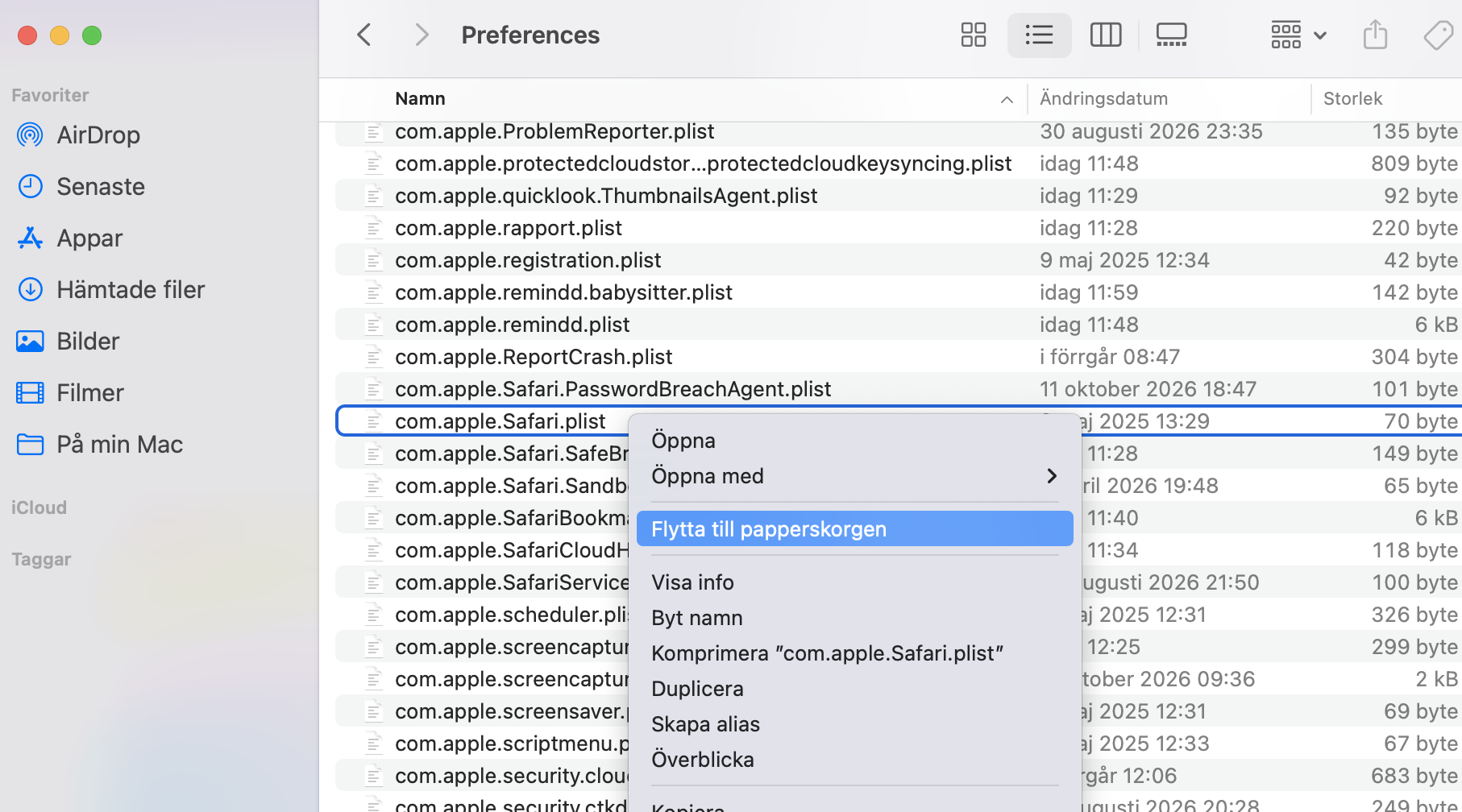1462x812 pixels.
Task: Choose Öppna from the context menu
Action: [854, 441]
